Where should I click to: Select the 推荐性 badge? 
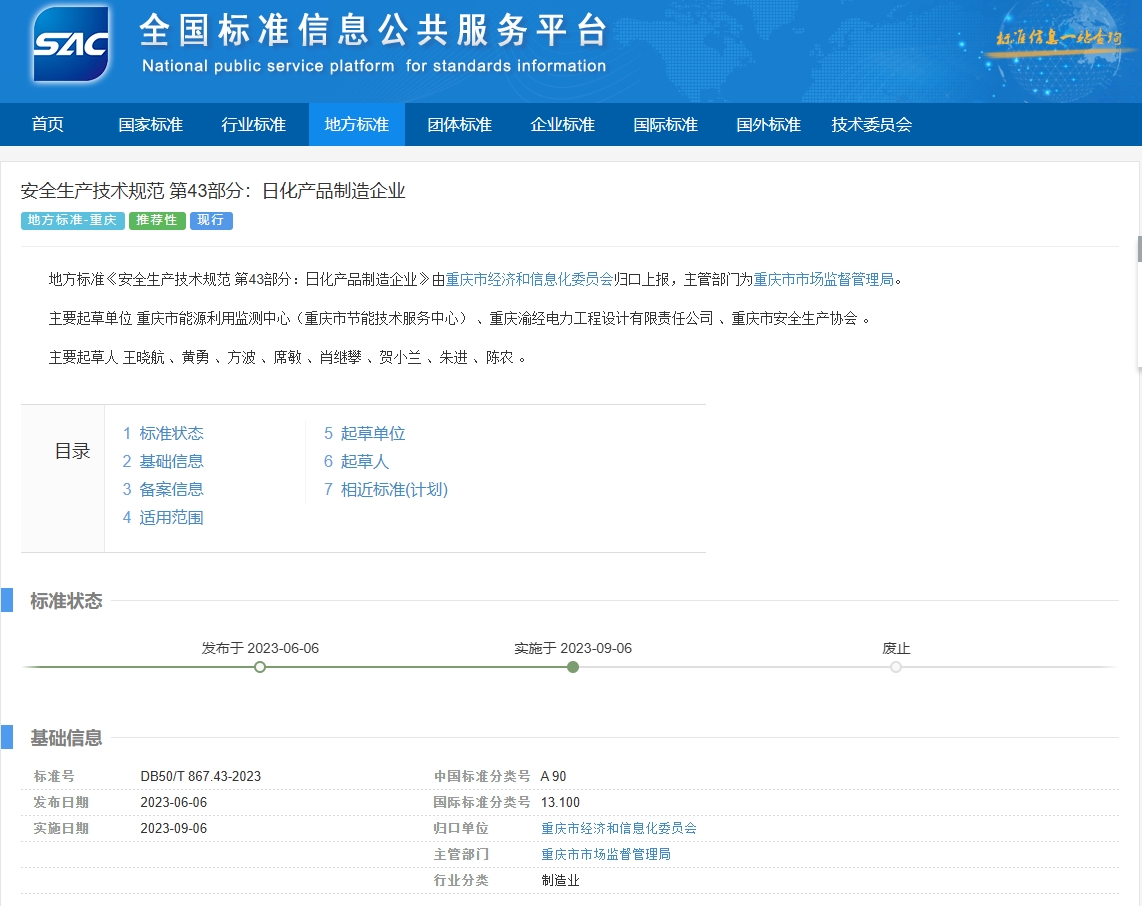[x=157, y=221]
